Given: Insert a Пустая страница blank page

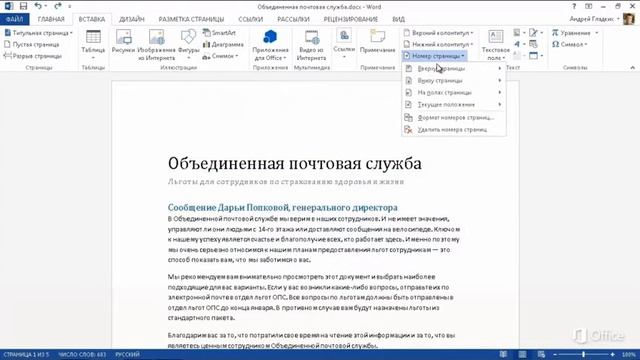Looking at the screenshot, I should click(32, 44).
